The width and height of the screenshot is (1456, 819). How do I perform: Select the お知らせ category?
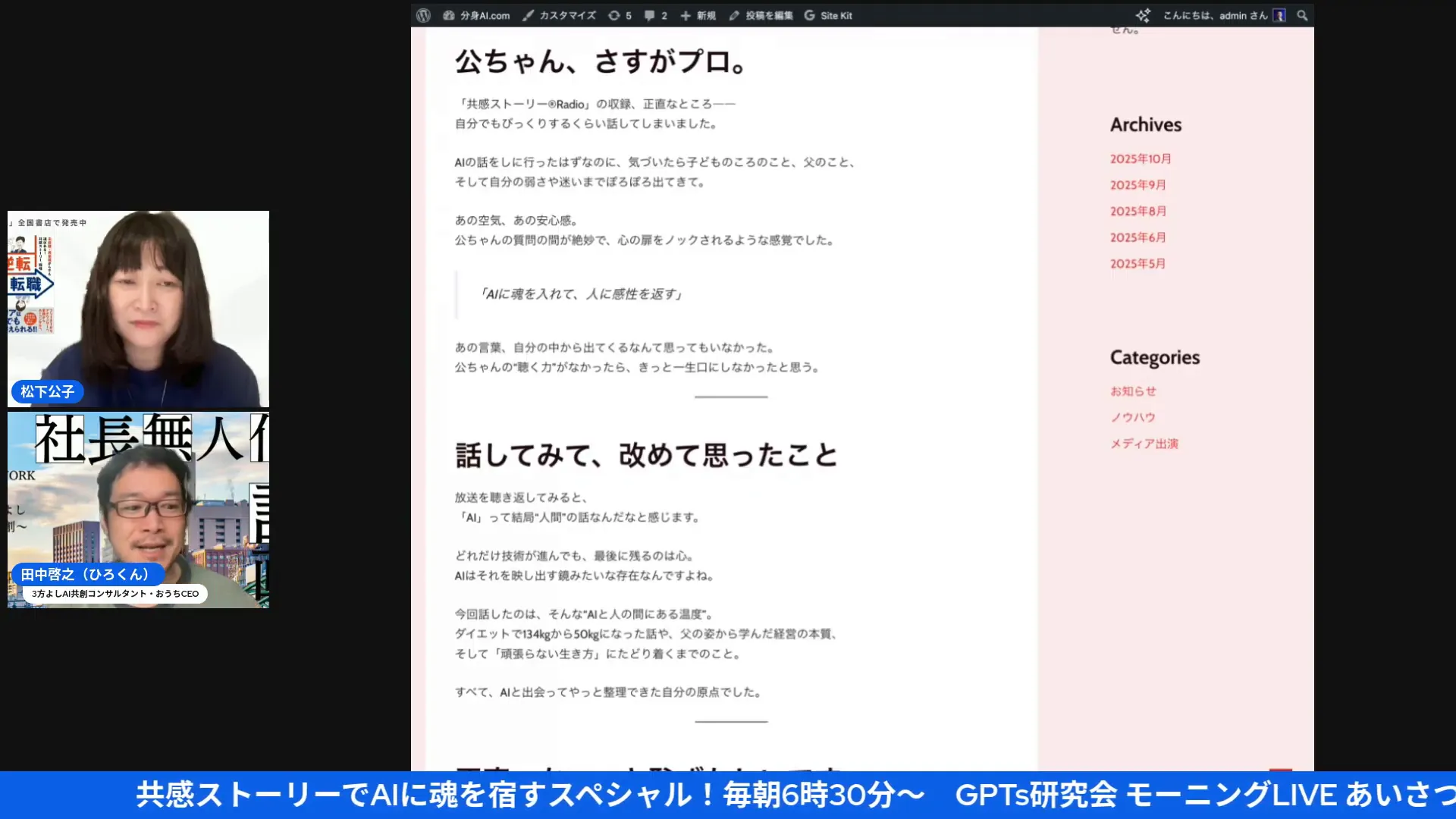point(1133,391)
